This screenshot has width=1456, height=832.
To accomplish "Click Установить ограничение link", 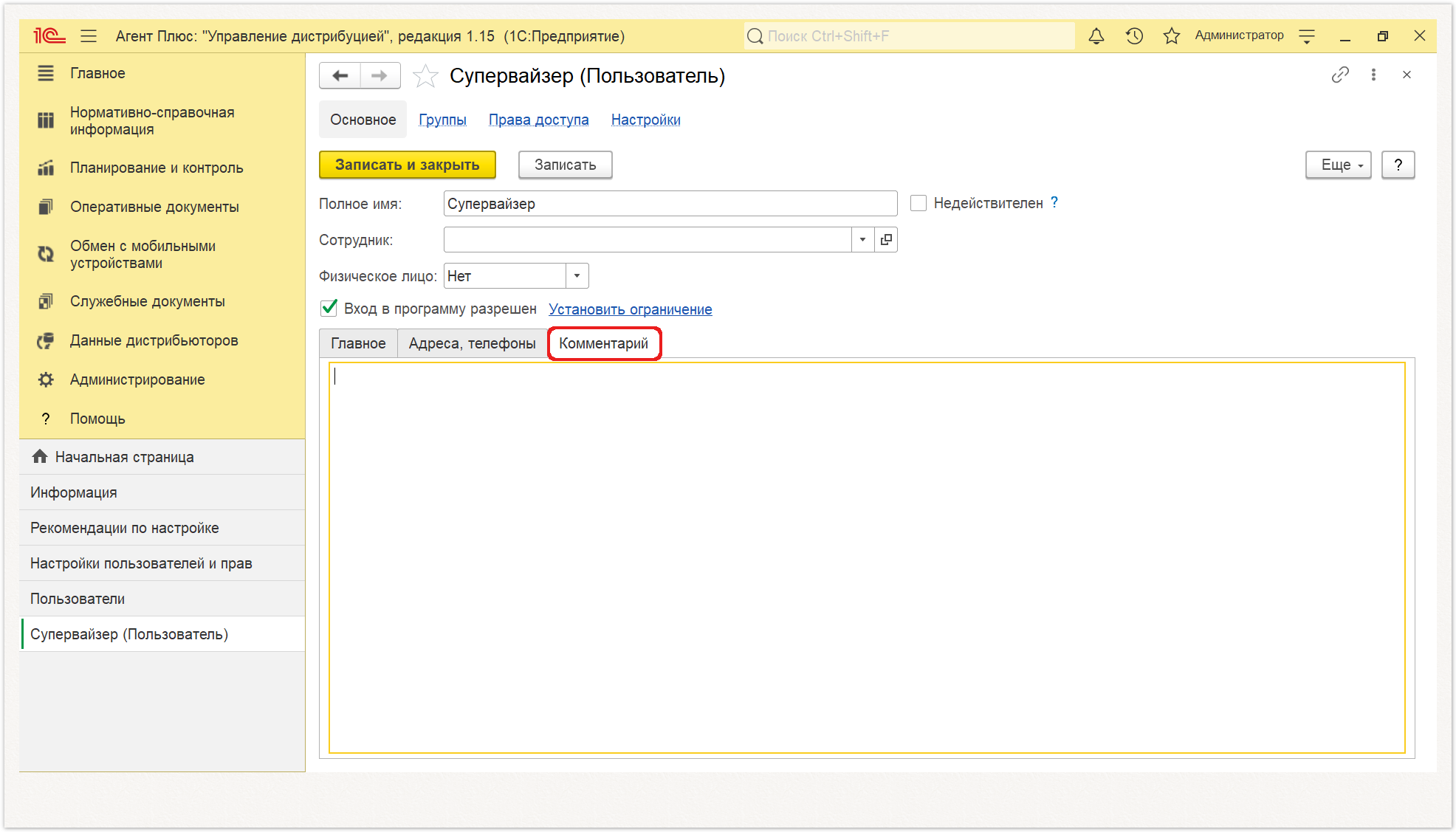I will (x=631, y=309).
